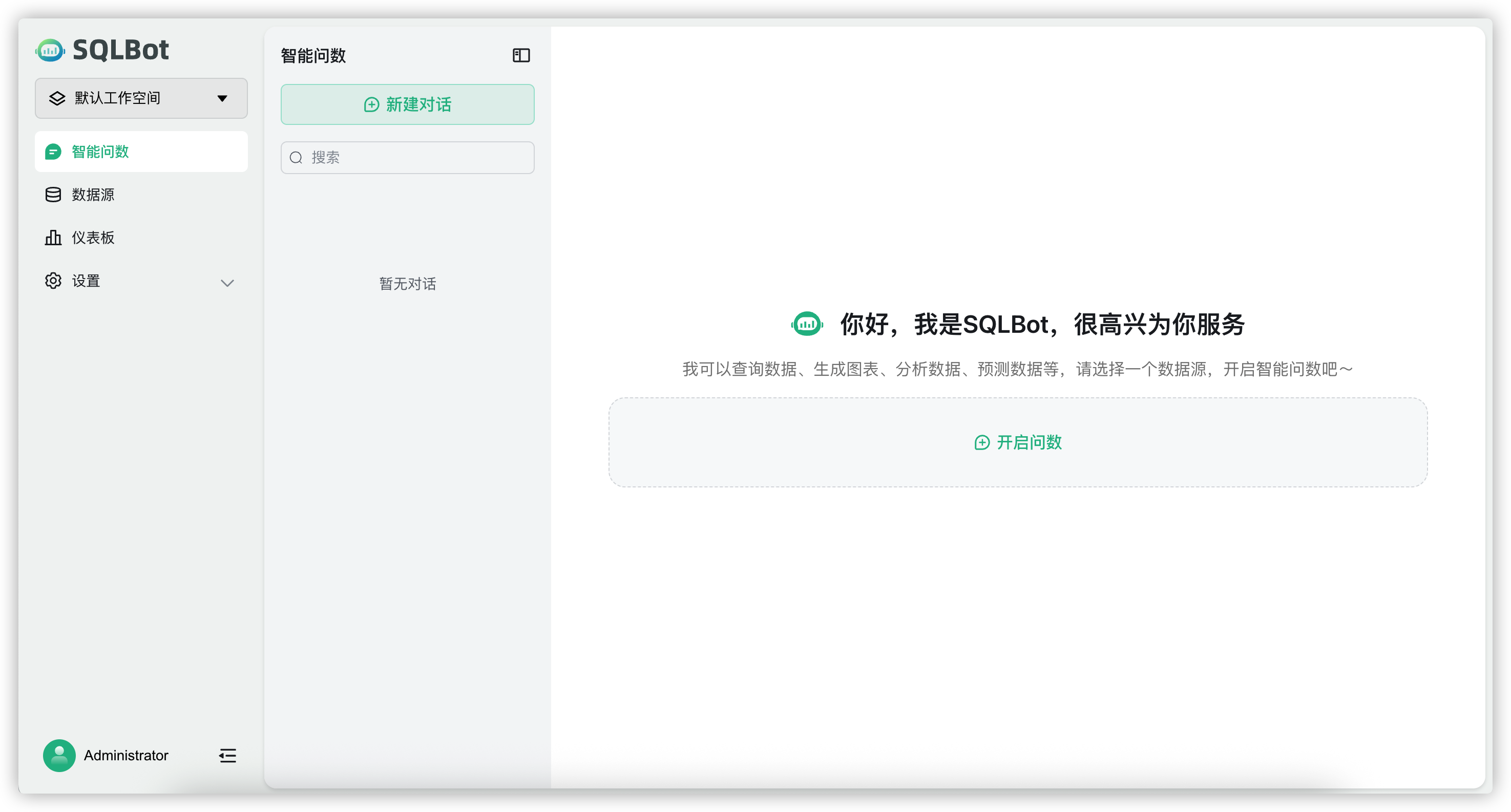This screenshot has width=1511, height=812.
Task: Click the Administrator profile avatar
Action: click(59, 756)
